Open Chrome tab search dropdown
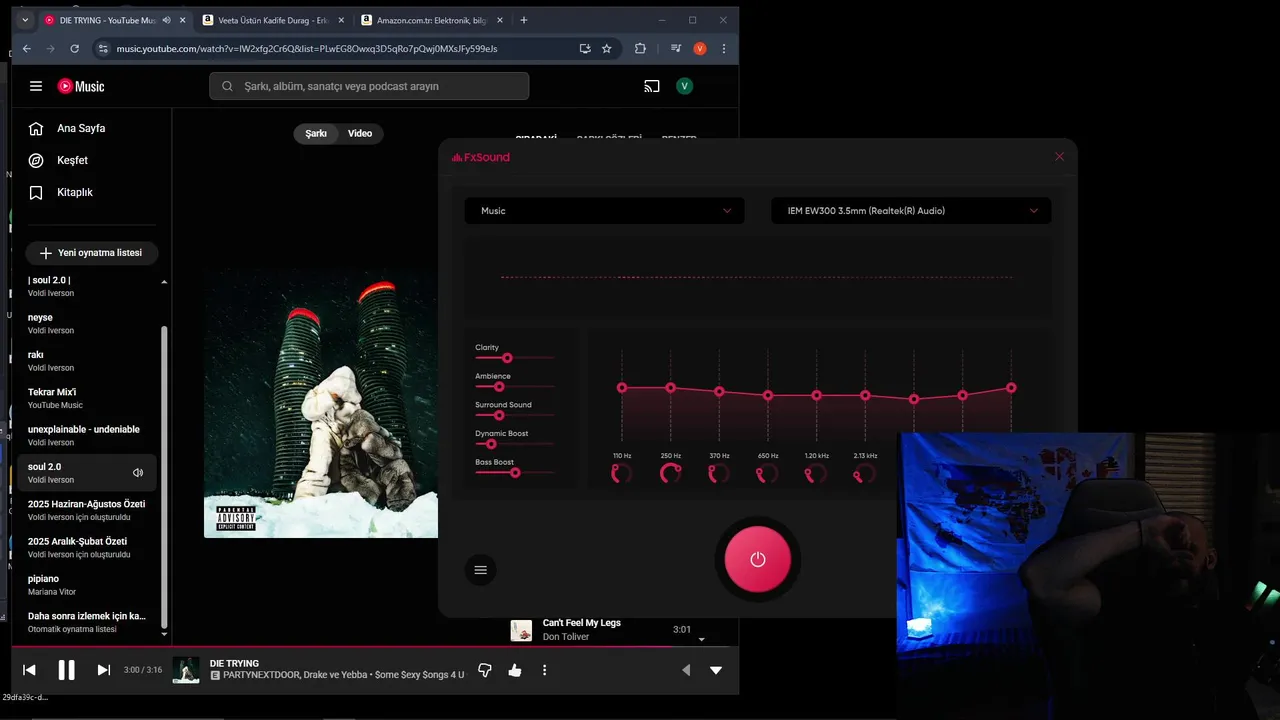This screenshot has width=1280, height=720. tap(25, 20)
